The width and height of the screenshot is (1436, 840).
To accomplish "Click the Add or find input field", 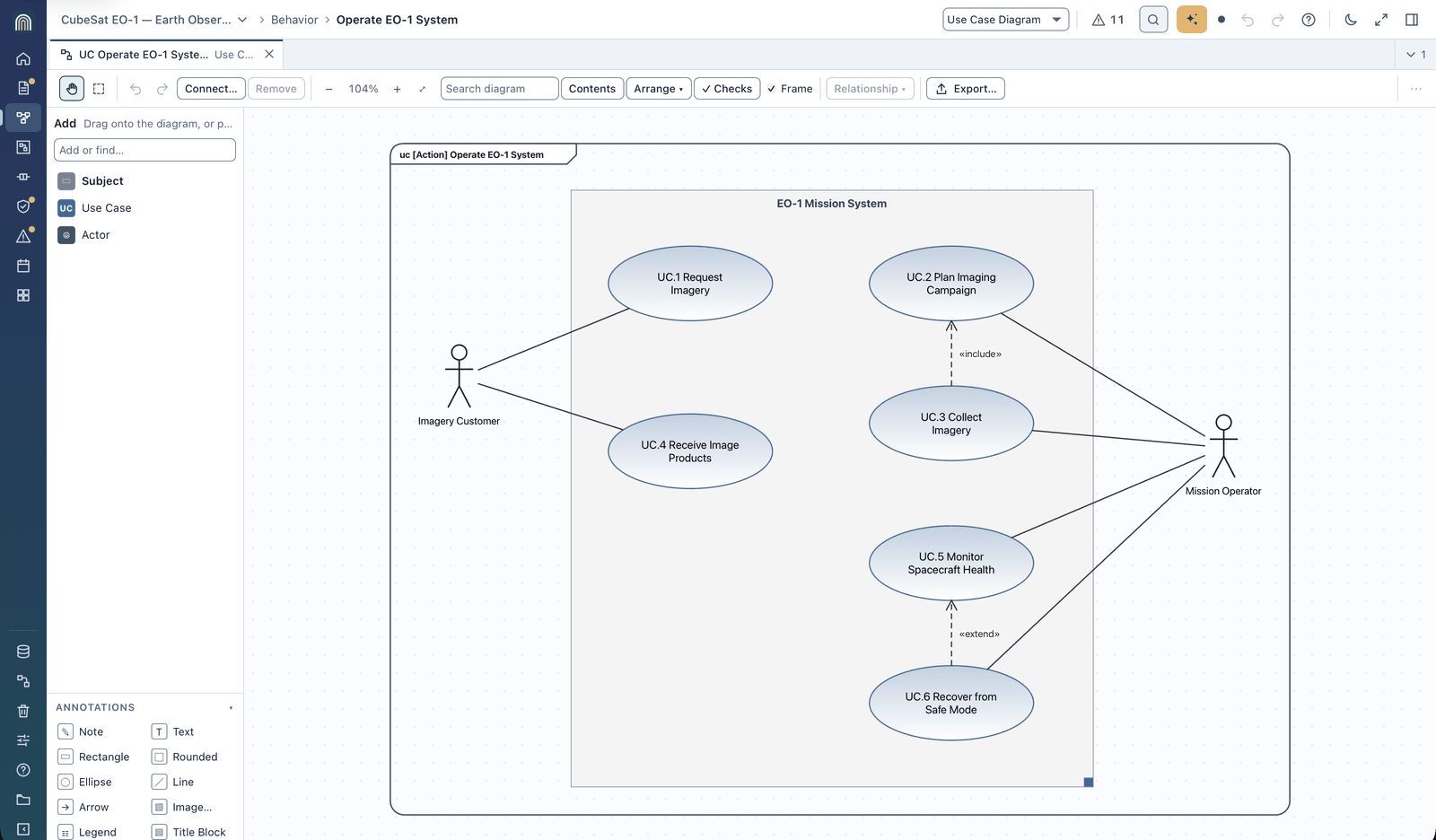I will pyautogui.click(x=144, y=150).
